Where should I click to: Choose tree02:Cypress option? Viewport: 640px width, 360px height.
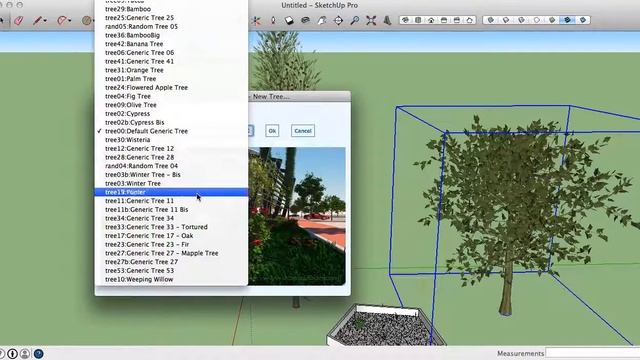click(171, 113)
